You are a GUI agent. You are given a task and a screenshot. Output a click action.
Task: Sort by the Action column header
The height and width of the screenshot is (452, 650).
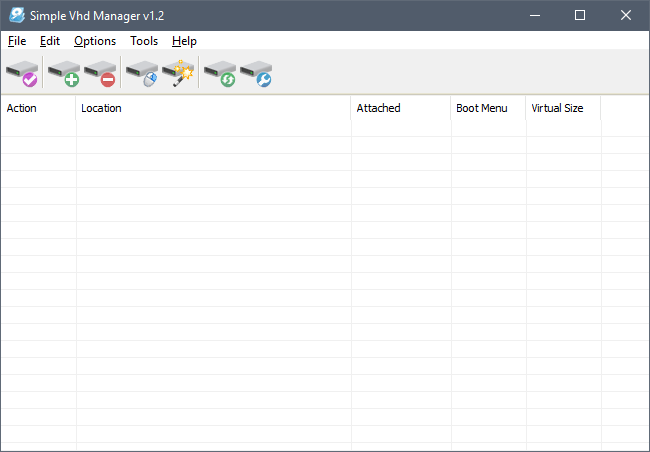[x=38, y=108]
